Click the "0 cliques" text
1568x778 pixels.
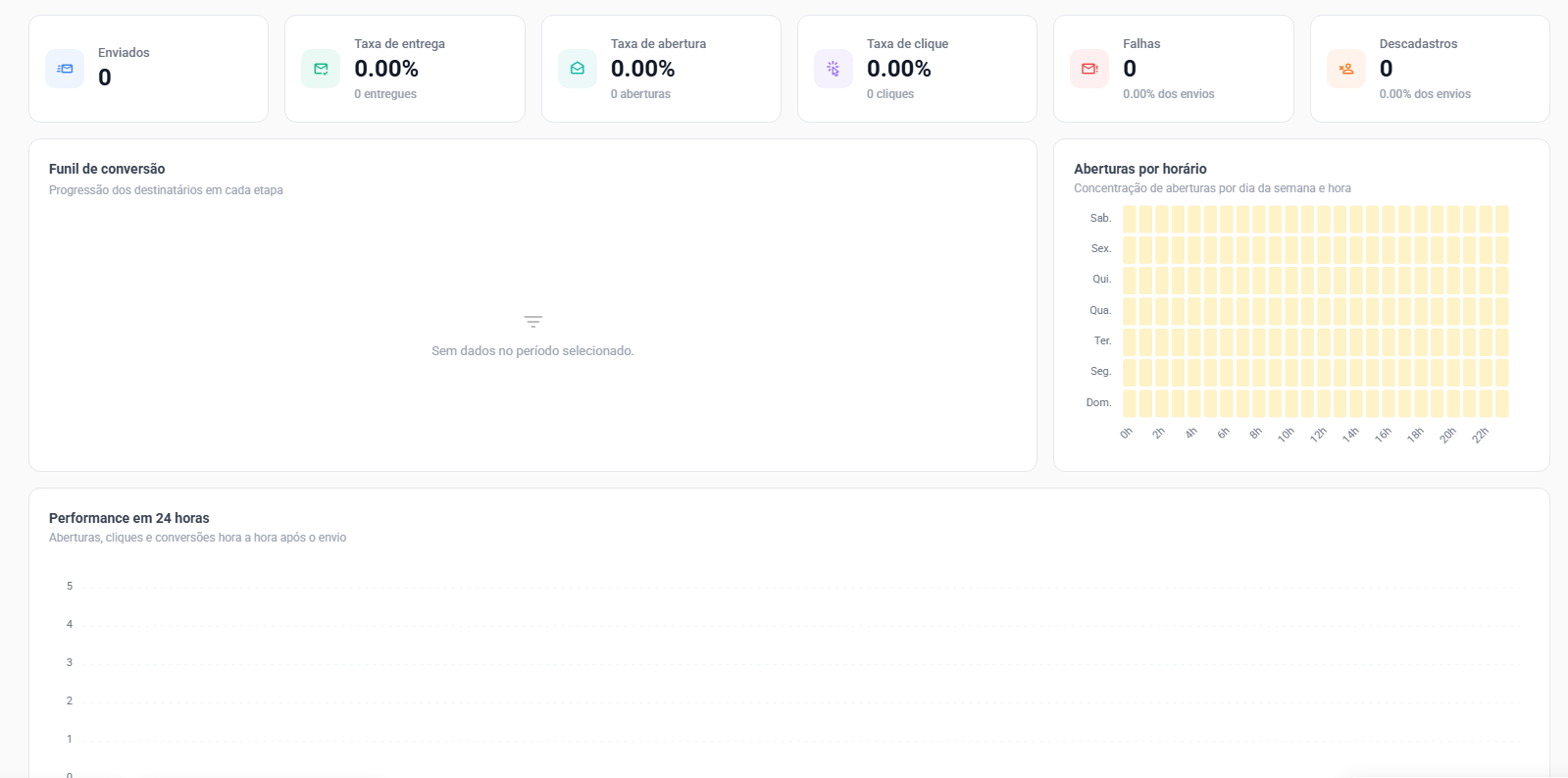890,94
